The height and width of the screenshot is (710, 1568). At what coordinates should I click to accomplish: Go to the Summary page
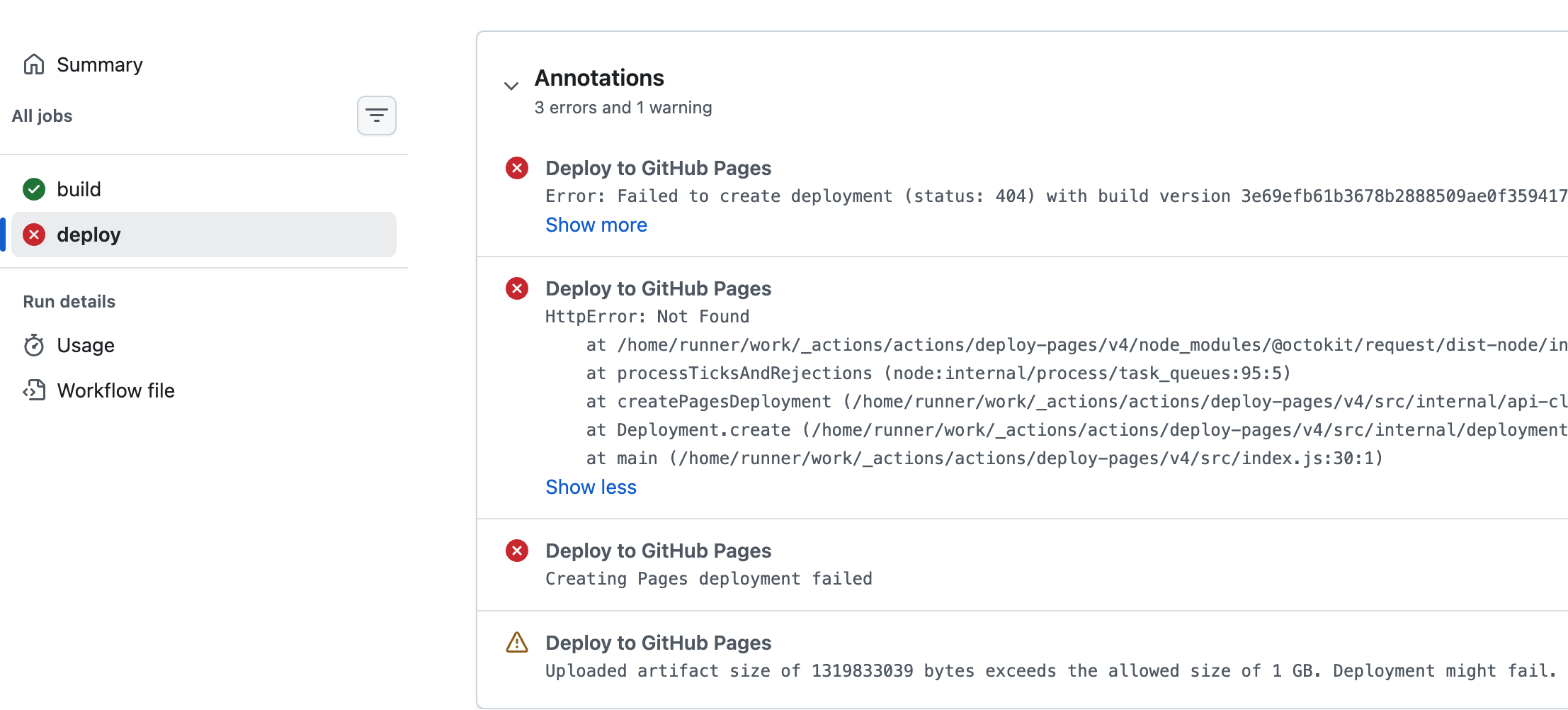coord(99,64)
